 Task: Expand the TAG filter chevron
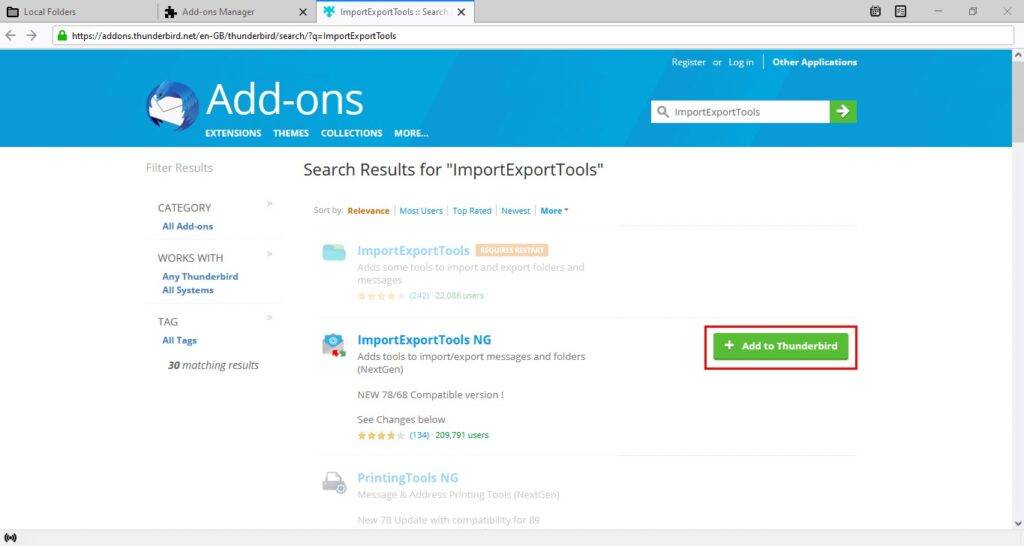(x=270, y=318)
